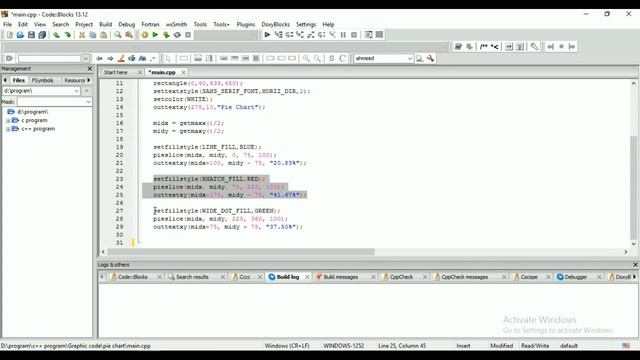
Task: Click the New file toolbar icon
Action: coord(9,35)
